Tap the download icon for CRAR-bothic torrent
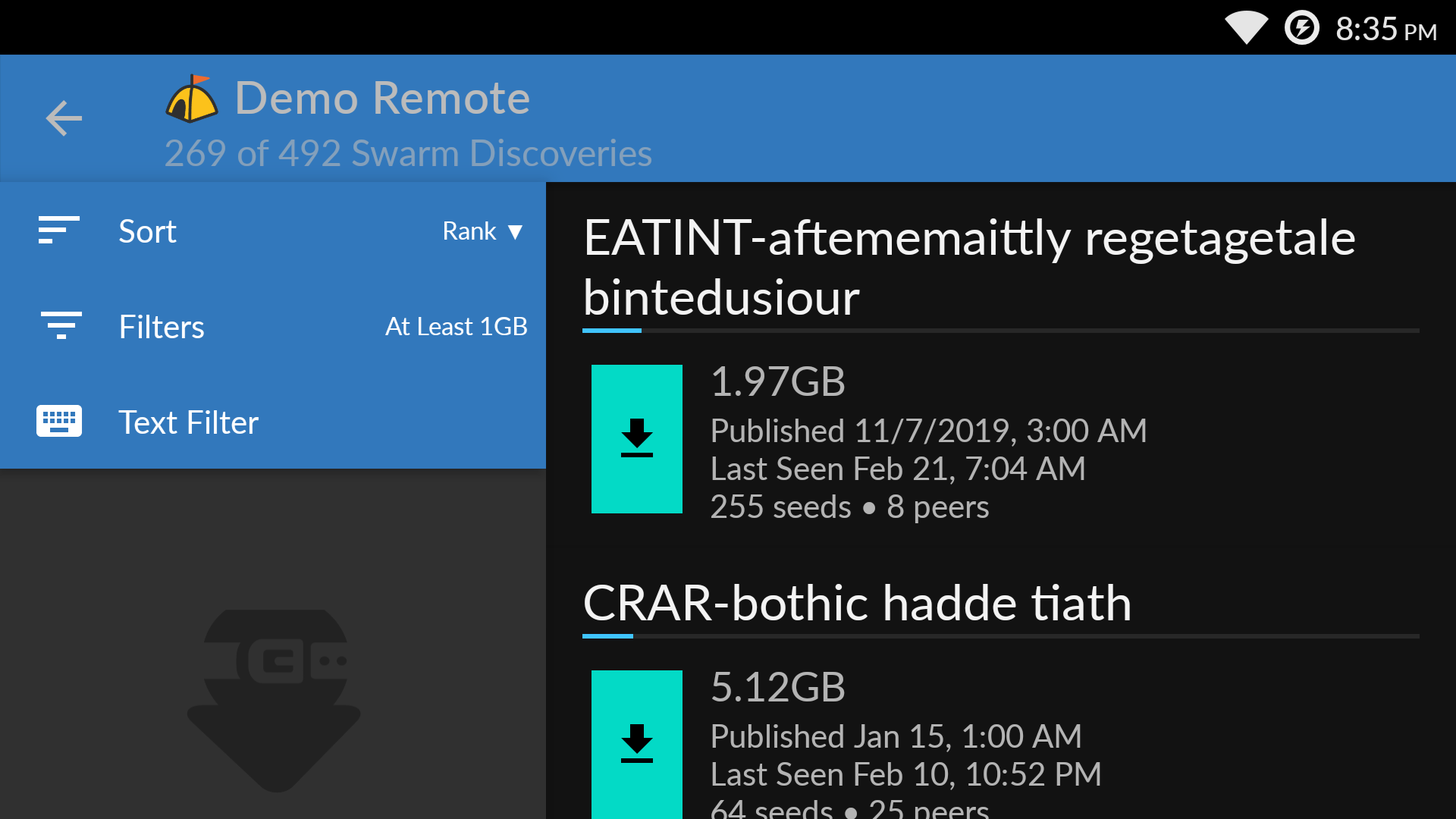This screenshot has width=1456, height=819. (636, 743)
